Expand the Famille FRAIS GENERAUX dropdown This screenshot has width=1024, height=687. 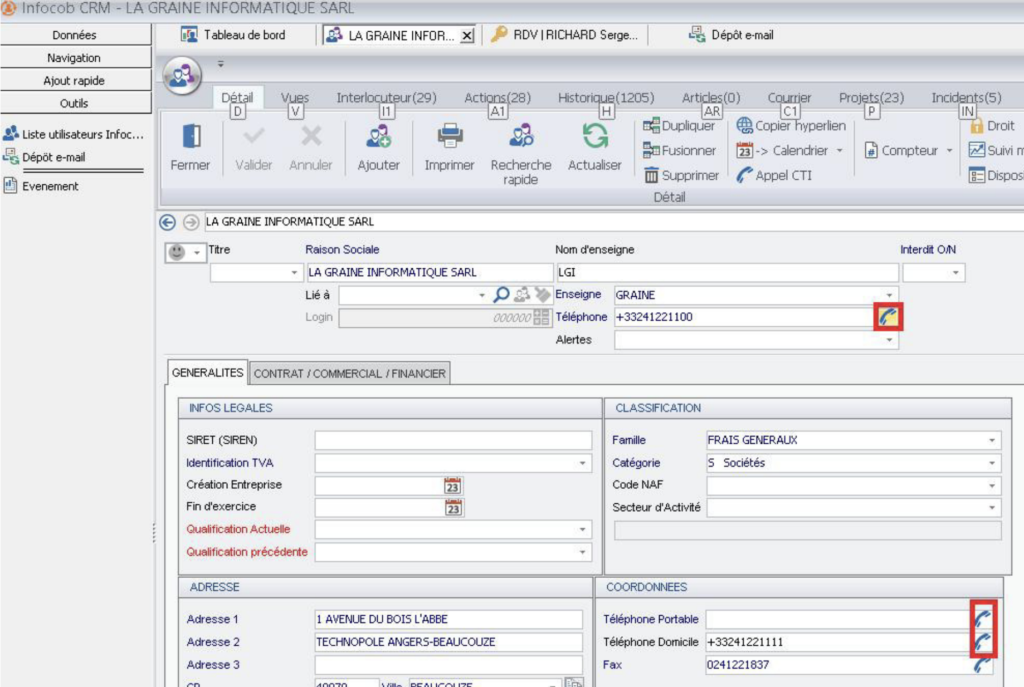pyautogui.click(x=992, y=441)
